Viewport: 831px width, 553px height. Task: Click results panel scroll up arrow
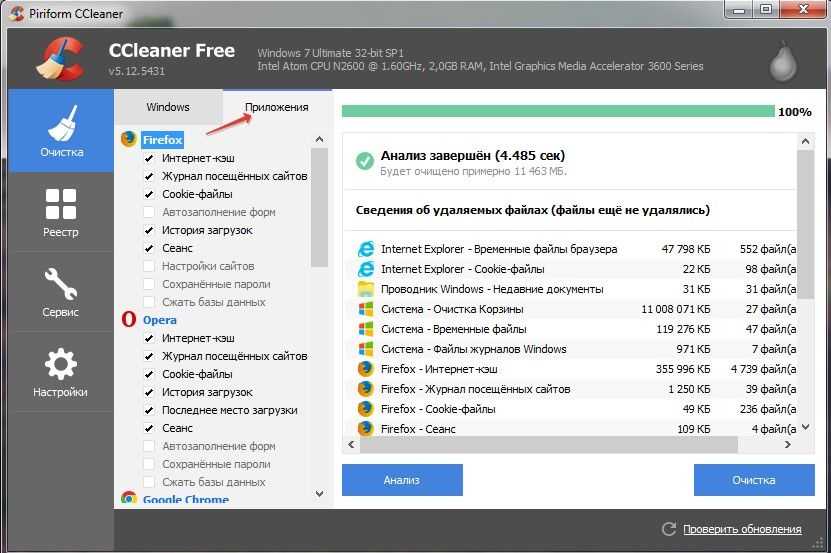point(806,141)
